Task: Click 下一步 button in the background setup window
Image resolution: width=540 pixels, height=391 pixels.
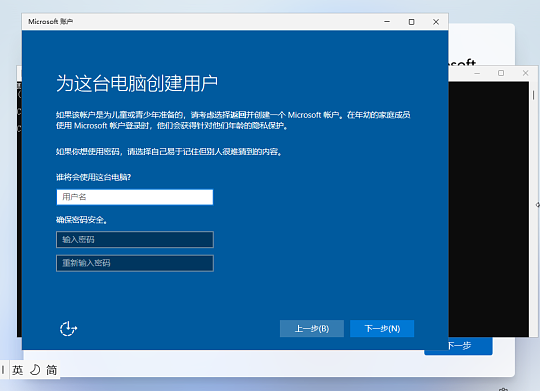Action: pos(458,346)
